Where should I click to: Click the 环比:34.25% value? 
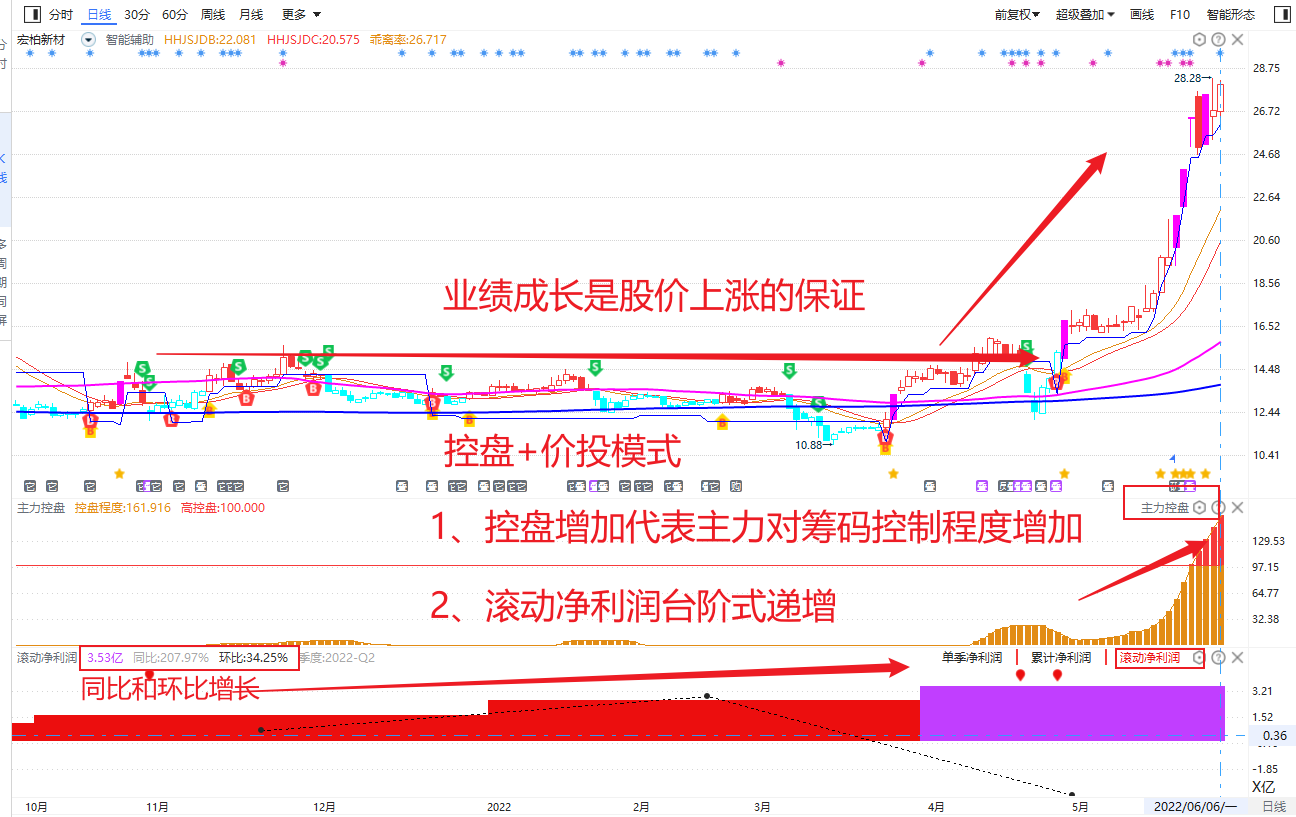(x=253, y=658)
